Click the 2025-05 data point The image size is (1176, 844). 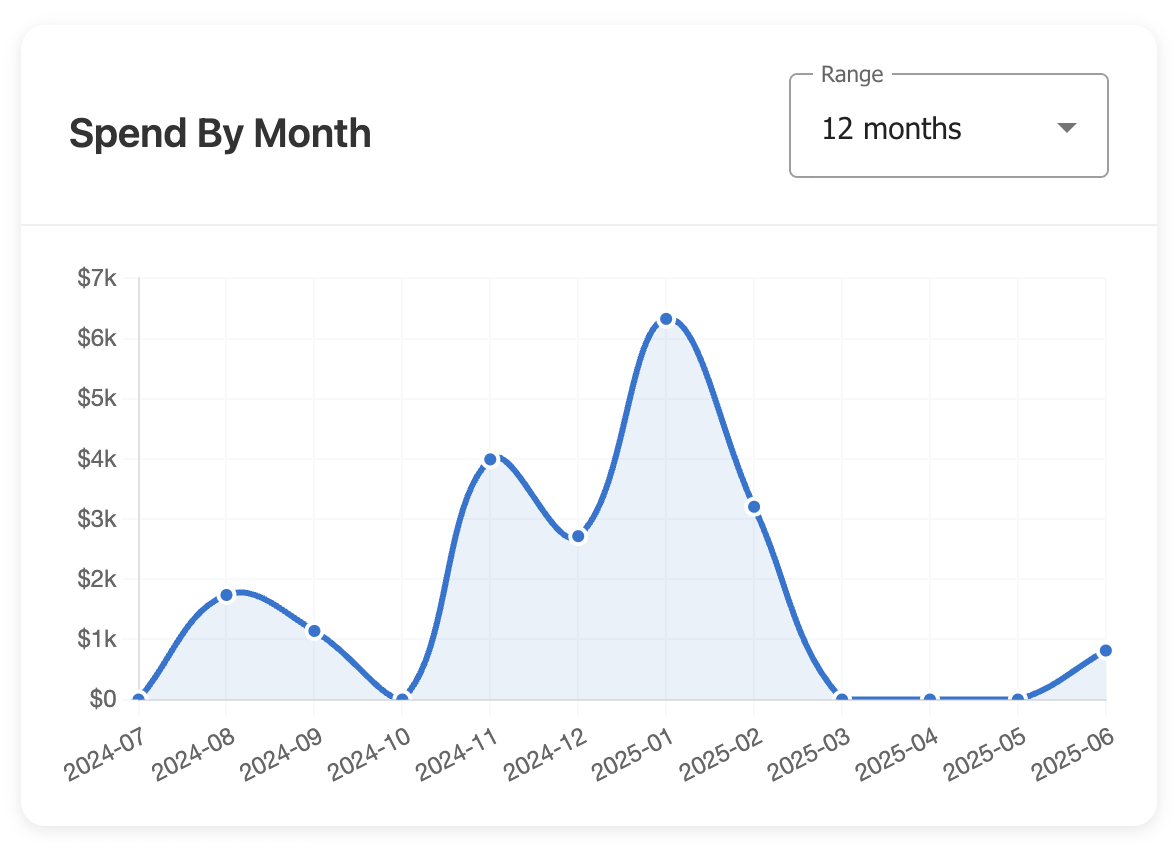coord(1018,699)
